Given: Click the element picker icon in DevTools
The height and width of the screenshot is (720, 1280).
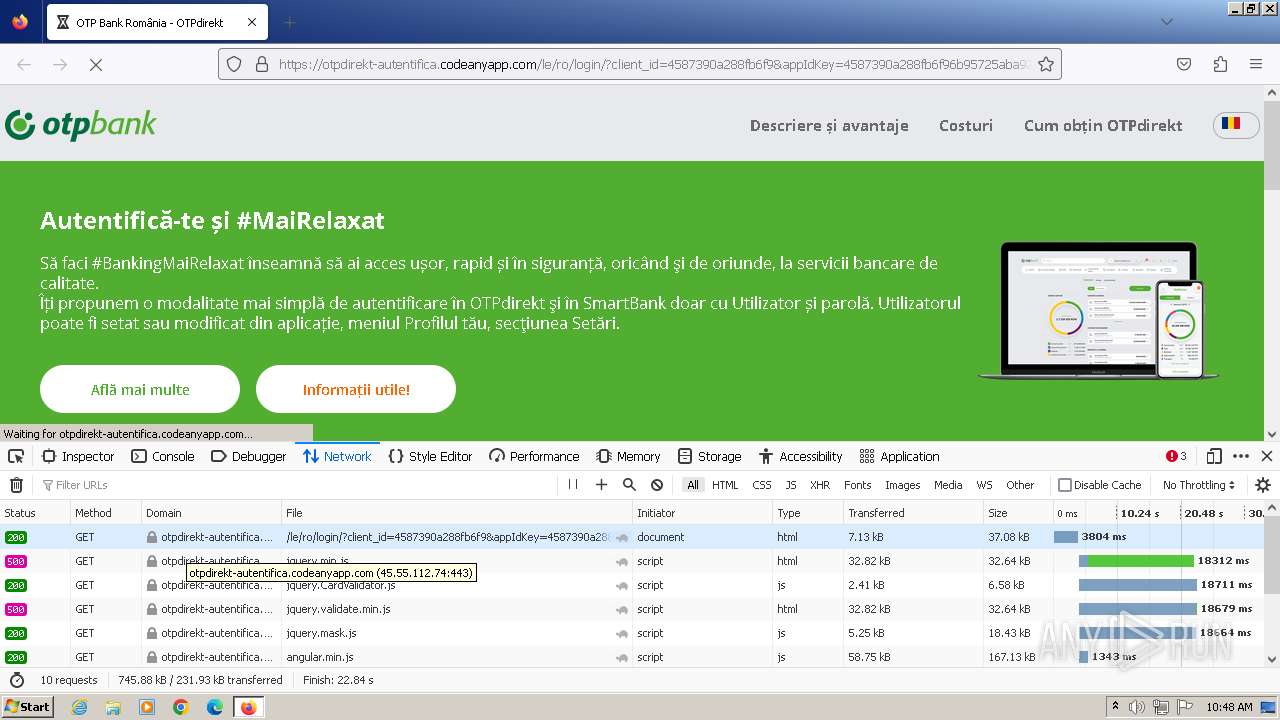Looking at the screenshot, I should 16,456.
